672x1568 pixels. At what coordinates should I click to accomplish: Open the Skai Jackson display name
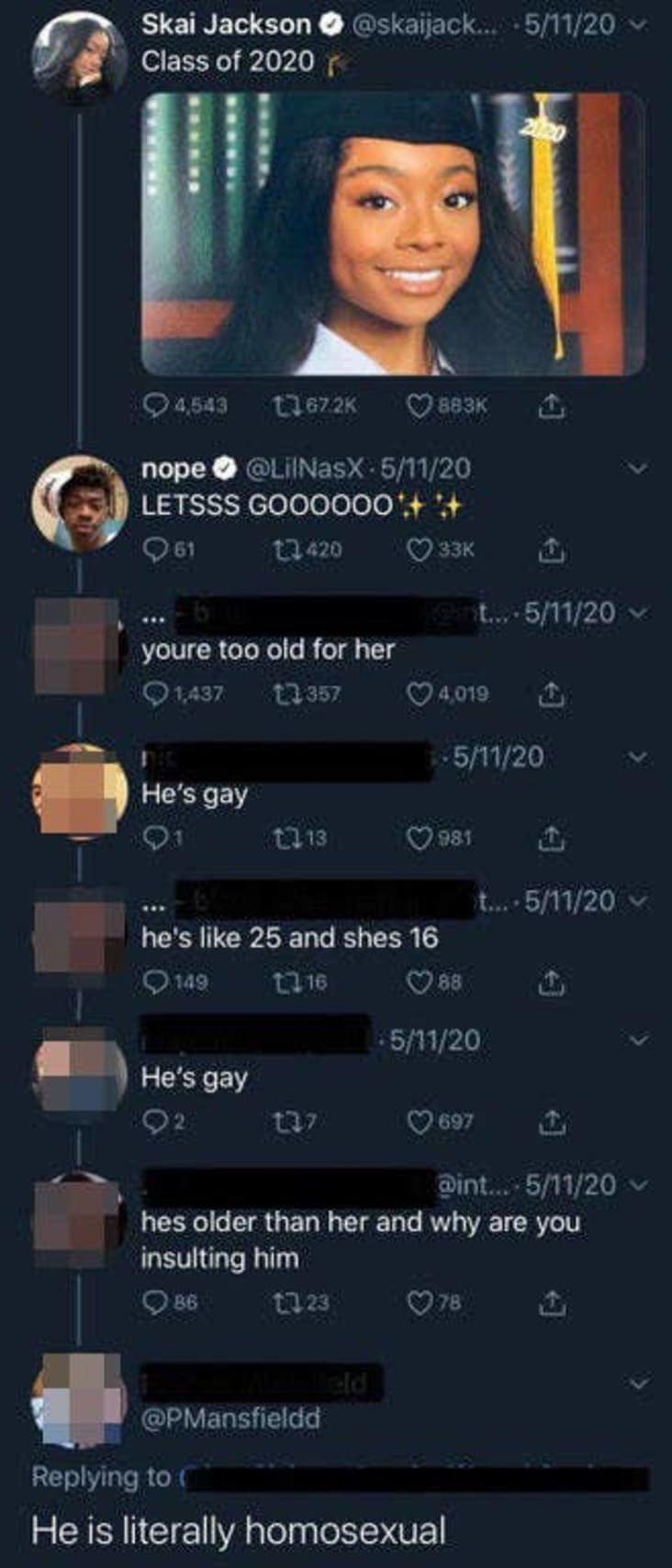(226, 25)
